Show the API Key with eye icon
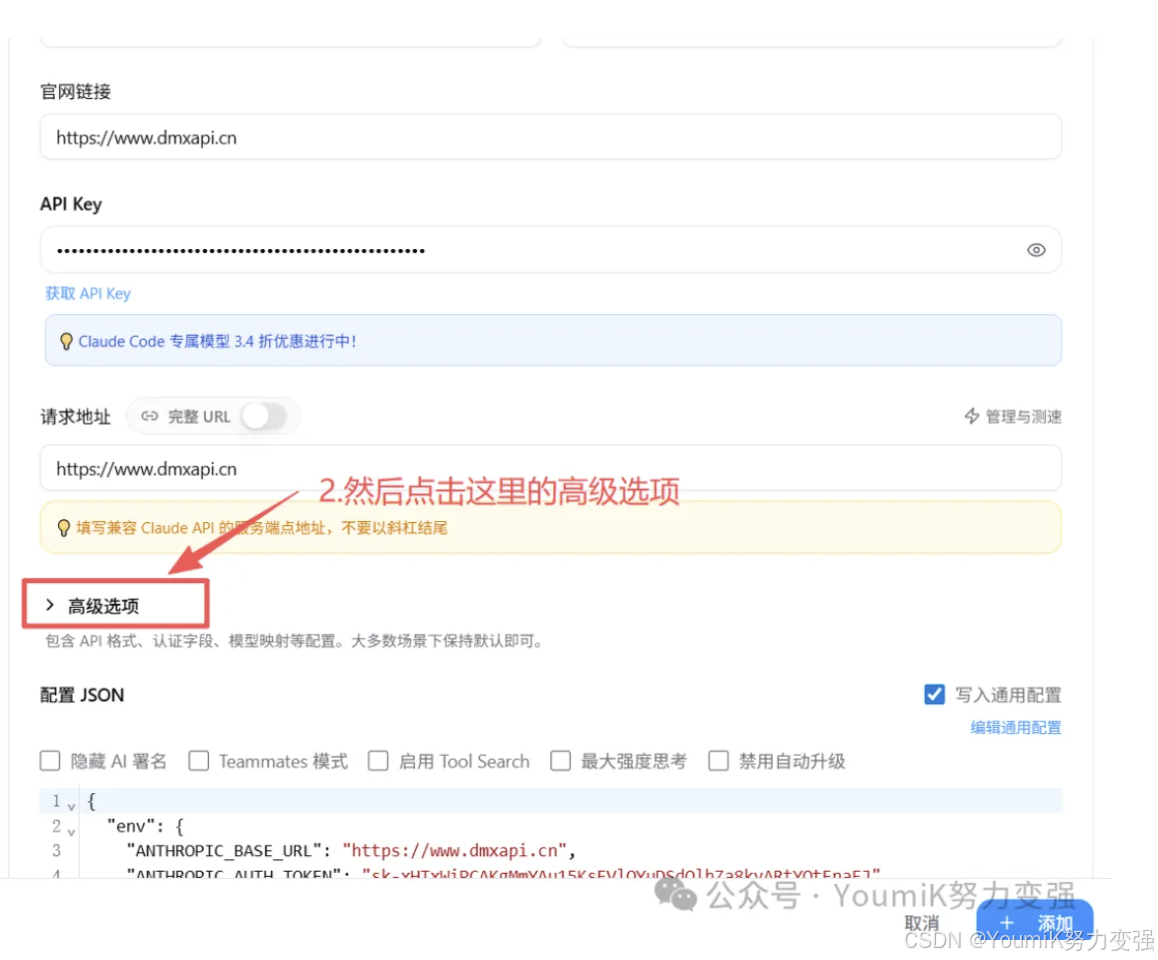 click(1035, 250)
